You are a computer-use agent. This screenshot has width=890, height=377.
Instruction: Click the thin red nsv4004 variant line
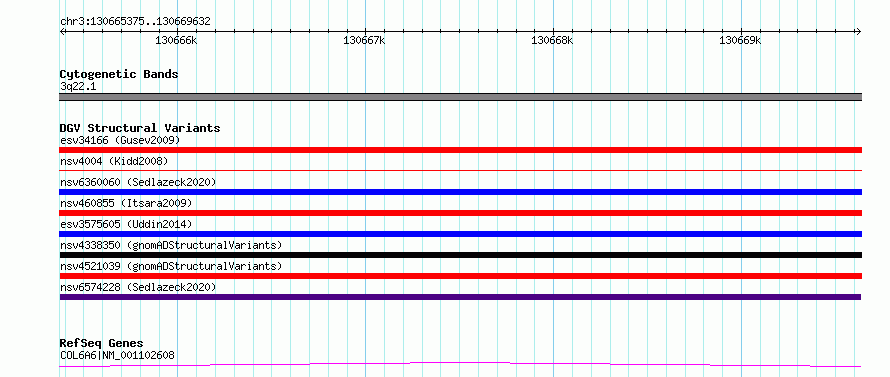(x=460, y=170)
